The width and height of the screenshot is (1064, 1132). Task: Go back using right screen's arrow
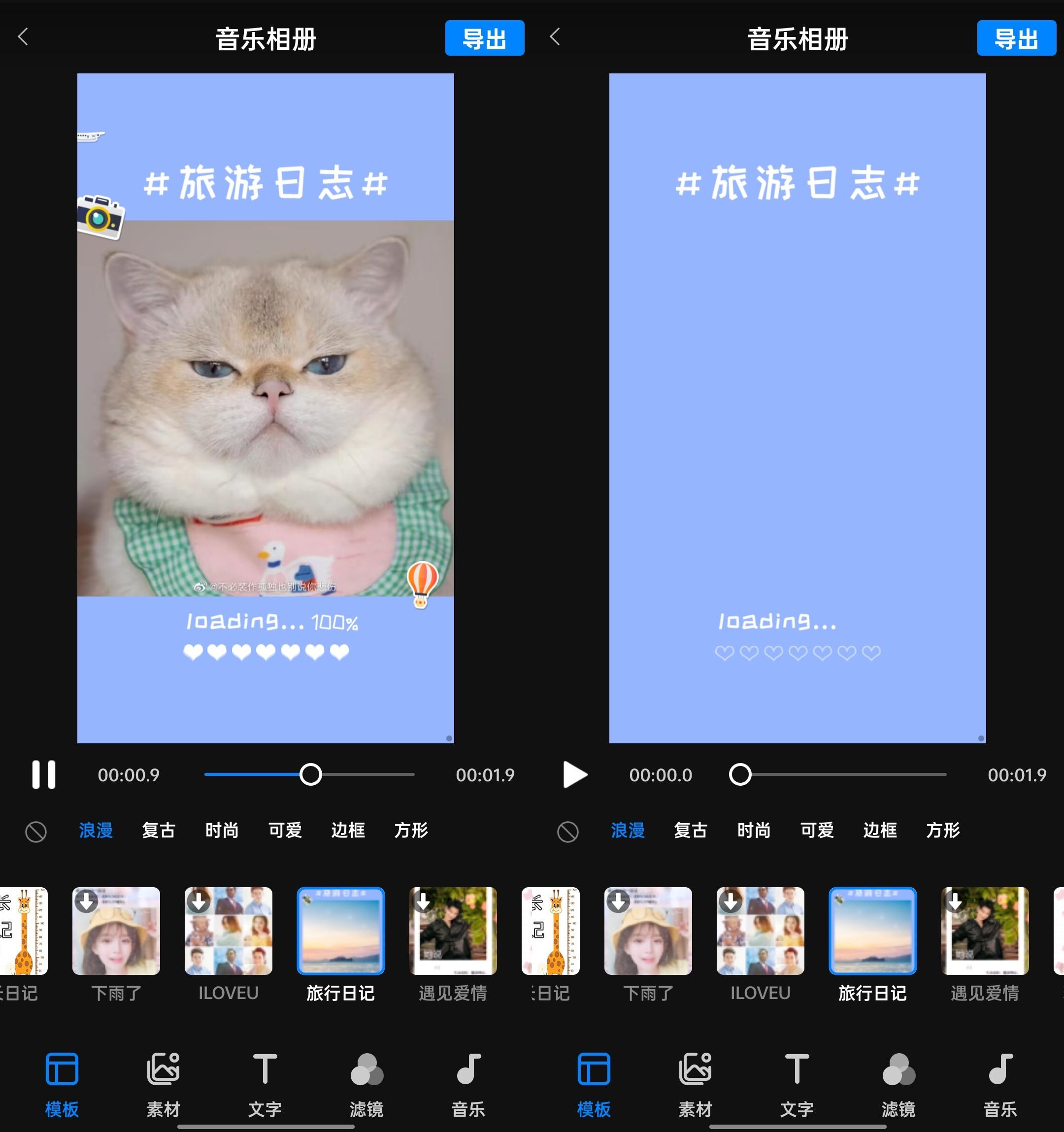click(555, 37)
